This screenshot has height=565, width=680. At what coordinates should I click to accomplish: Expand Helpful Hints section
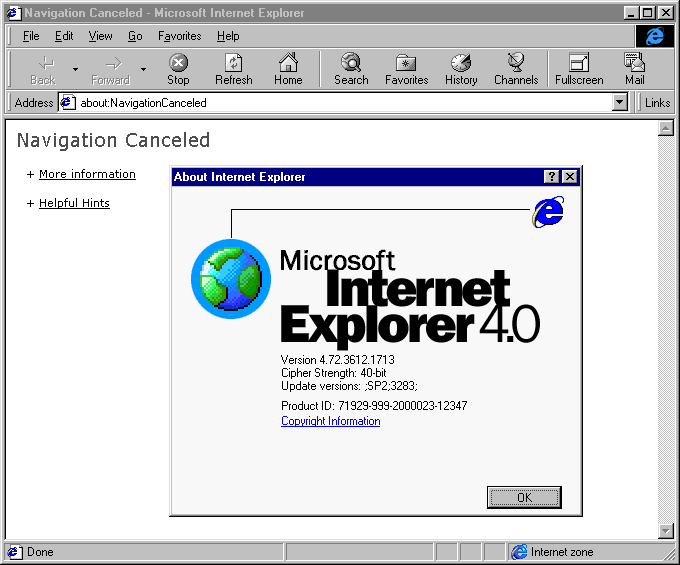tap(30, 203)
